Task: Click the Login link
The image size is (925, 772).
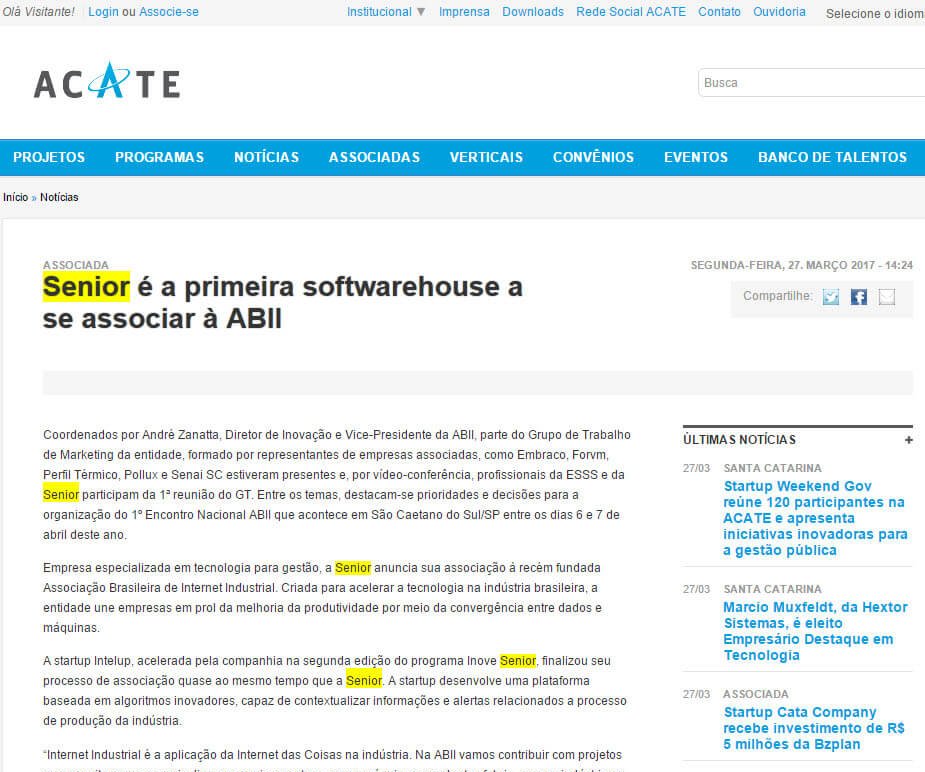Action: point(103,12)
